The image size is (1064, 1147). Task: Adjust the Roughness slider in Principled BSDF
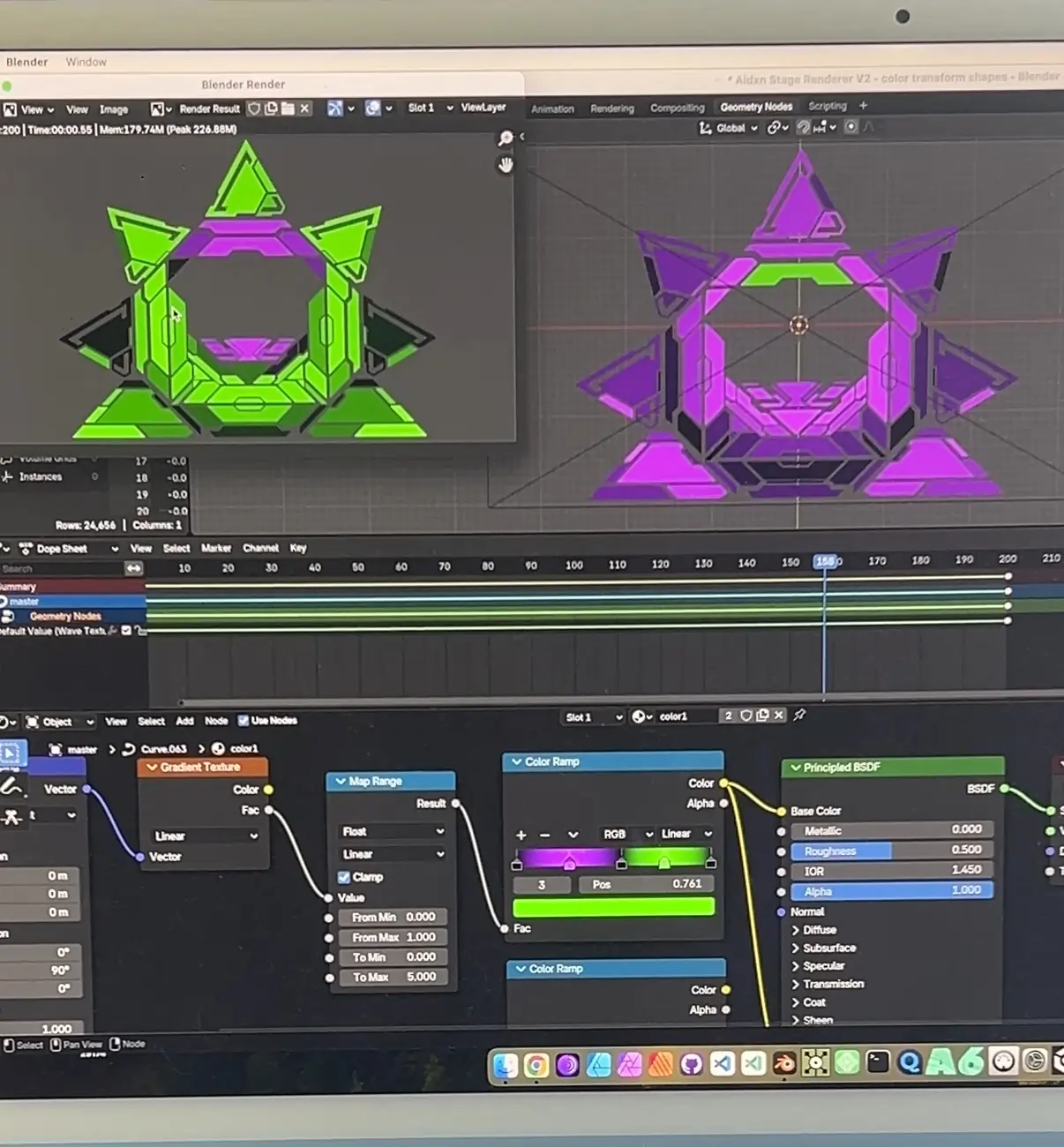[x=892, y=851]
